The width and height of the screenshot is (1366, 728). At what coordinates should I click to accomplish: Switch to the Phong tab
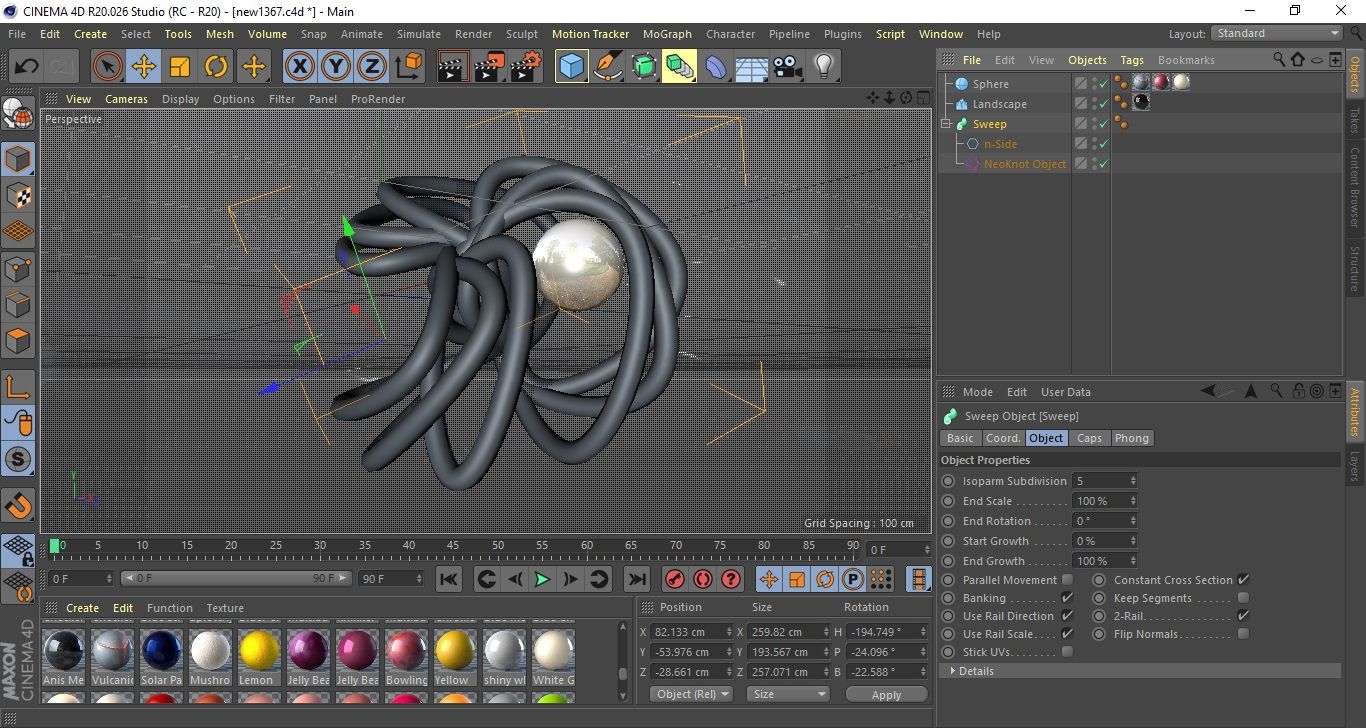click(1131, 438)
